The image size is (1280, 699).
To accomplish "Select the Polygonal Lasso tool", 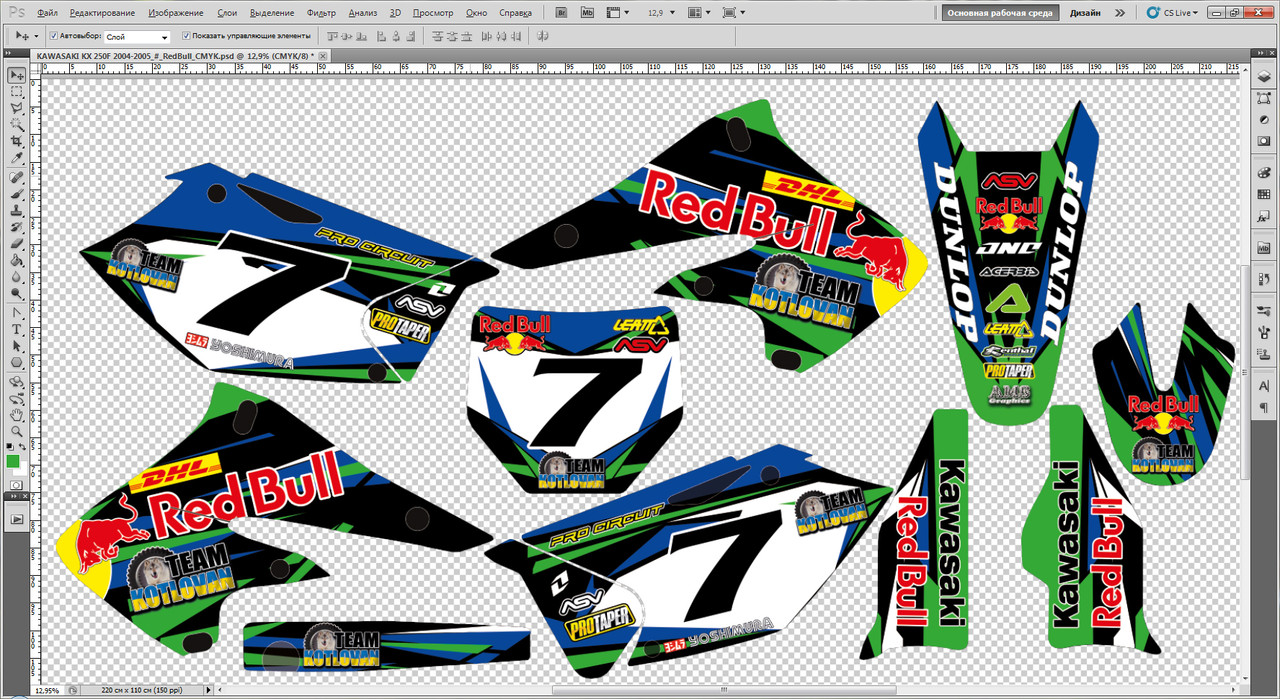I will tap(16, 108).
